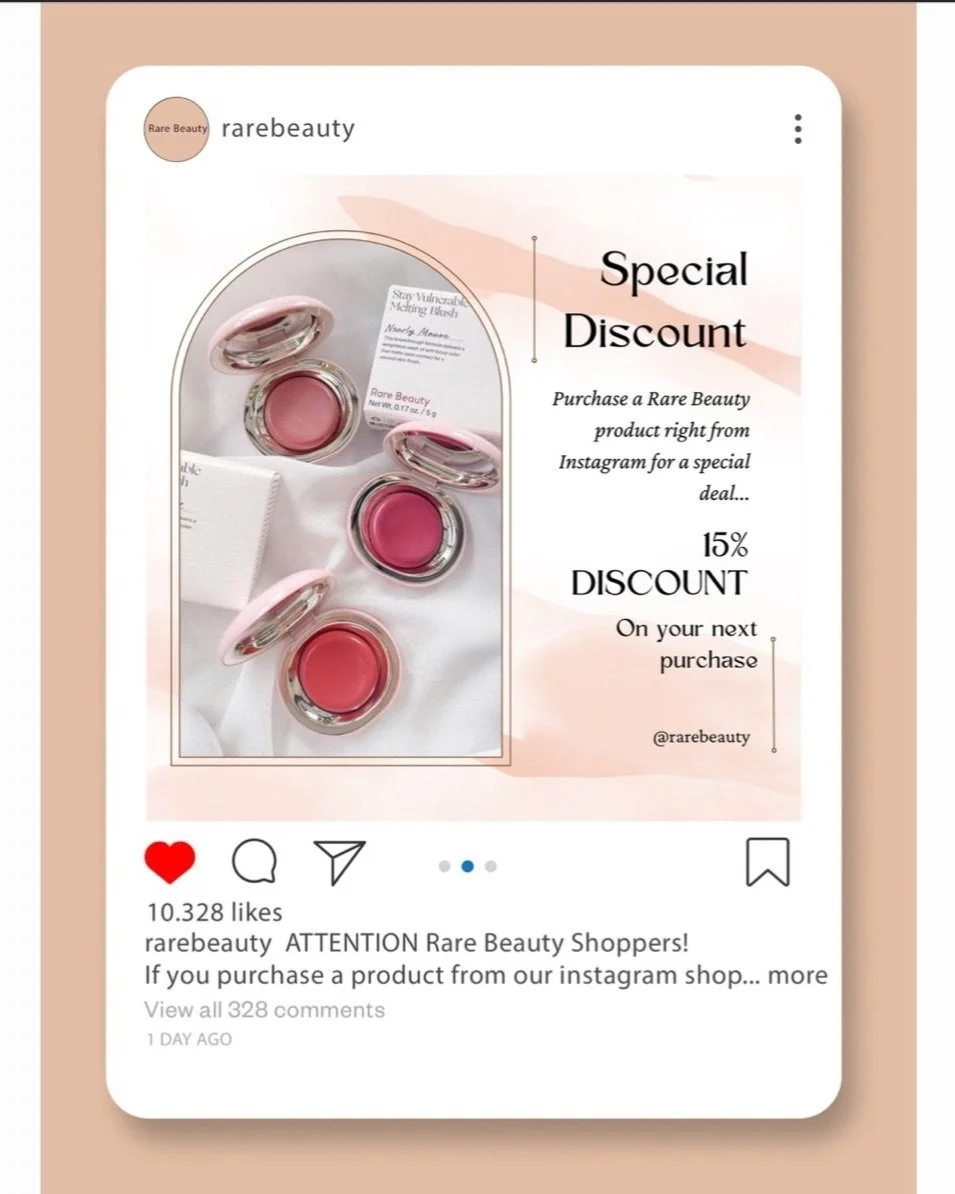Screen dimensions: 955x1194
Task: Go to the rarebeauty username header
Action: (288, 128)
